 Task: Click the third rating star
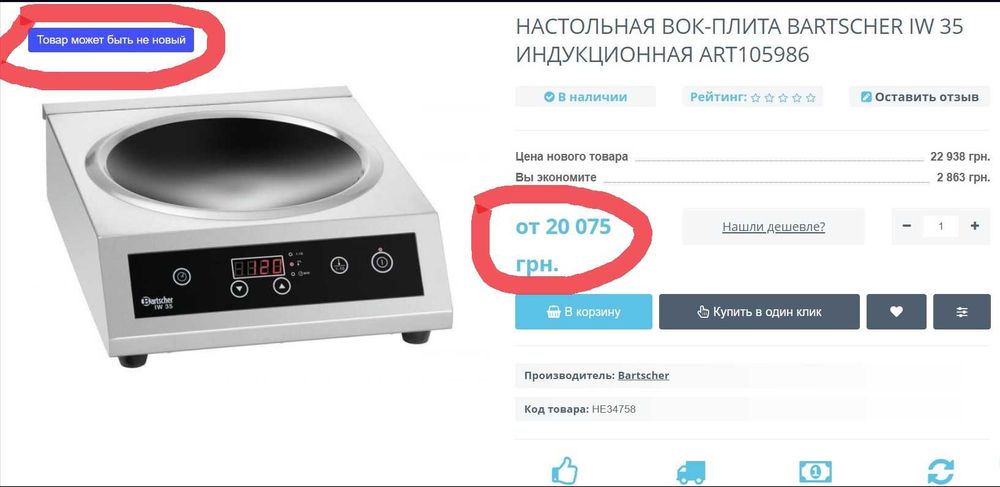[783, 98]
